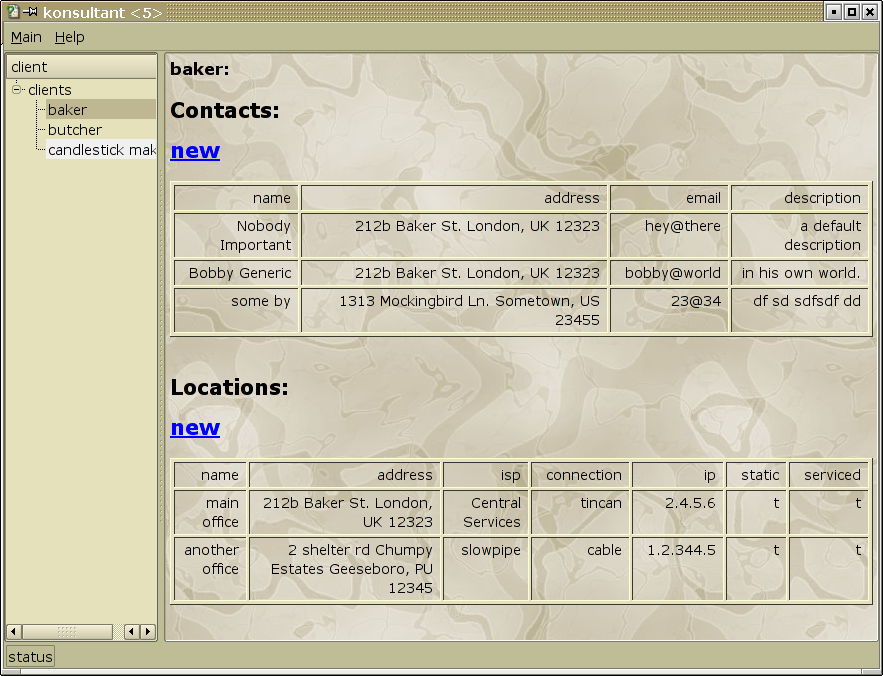The image size is (883, 676).
Task: Maximize the konsultant window
Action: tap(852, 11)
